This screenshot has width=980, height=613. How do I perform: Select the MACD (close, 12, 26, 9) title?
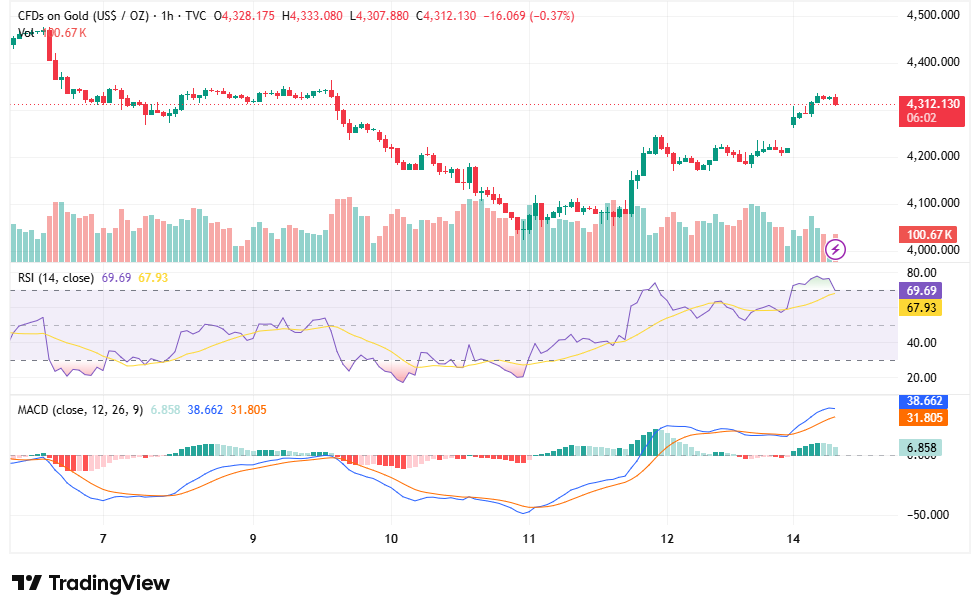(x=80, y=411)
